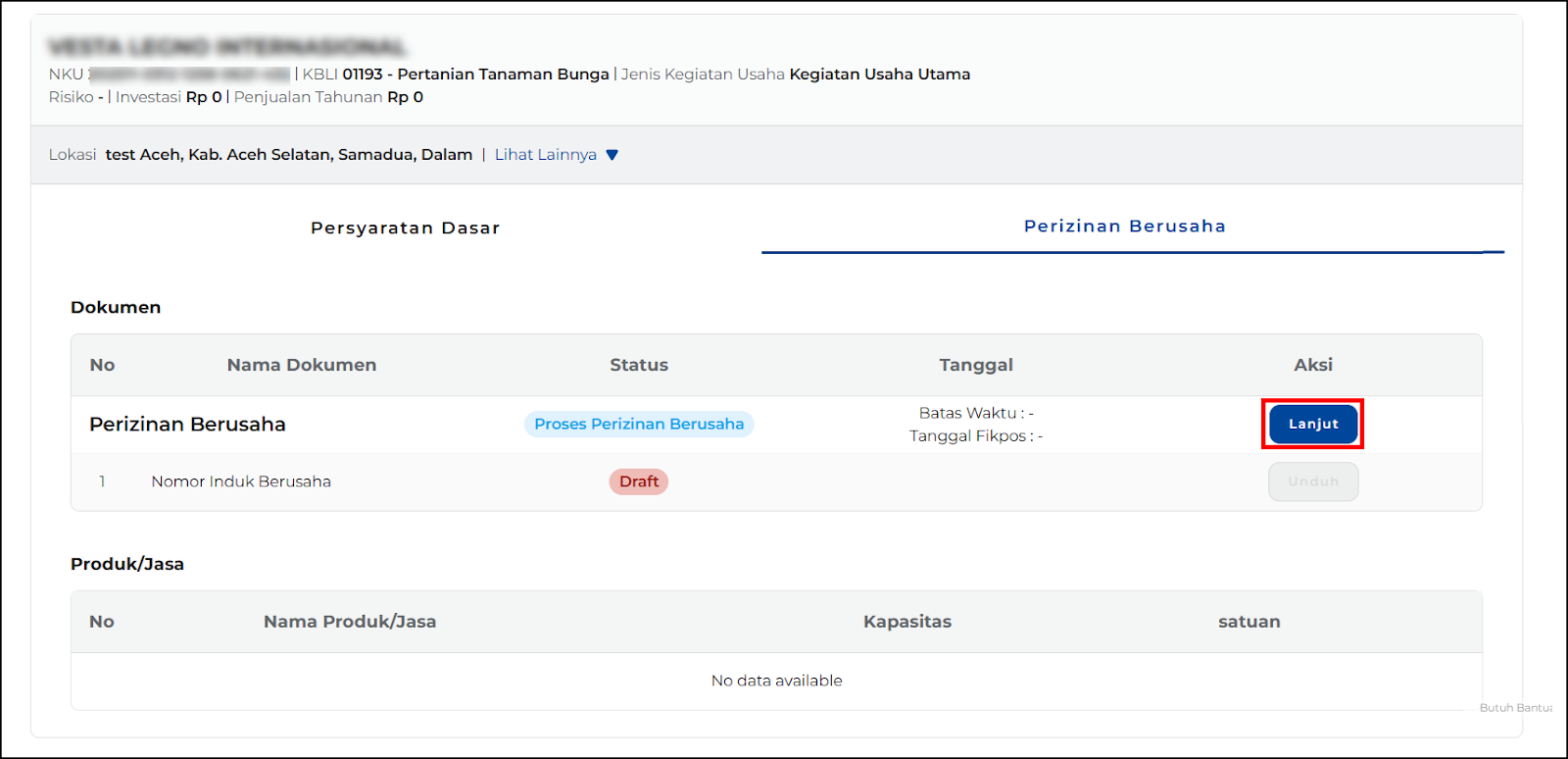This screenshot has height=759, width=1568.
Task: Expand location details via Lihat Lainnya
Action: 546,155
